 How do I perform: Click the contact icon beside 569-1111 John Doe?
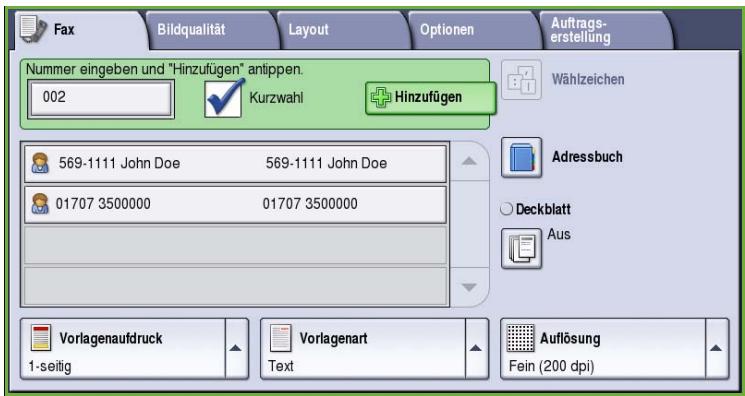coord(40,163)
